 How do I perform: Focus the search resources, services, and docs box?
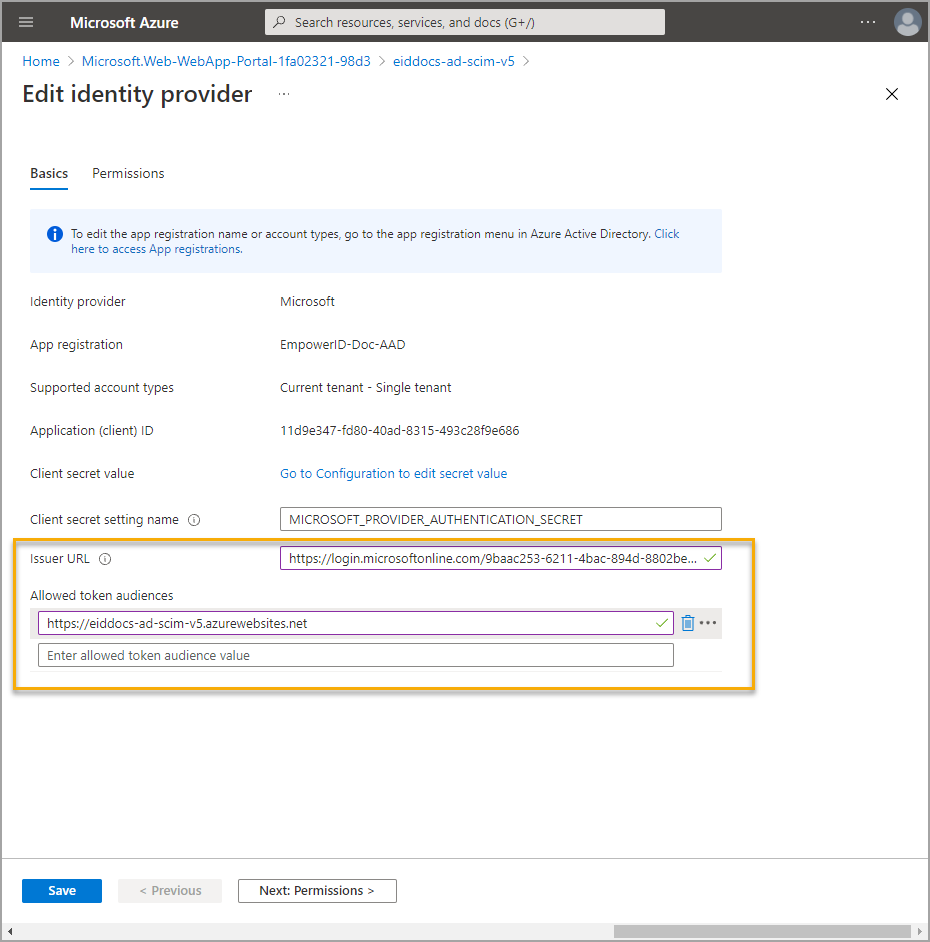(464, 22)
